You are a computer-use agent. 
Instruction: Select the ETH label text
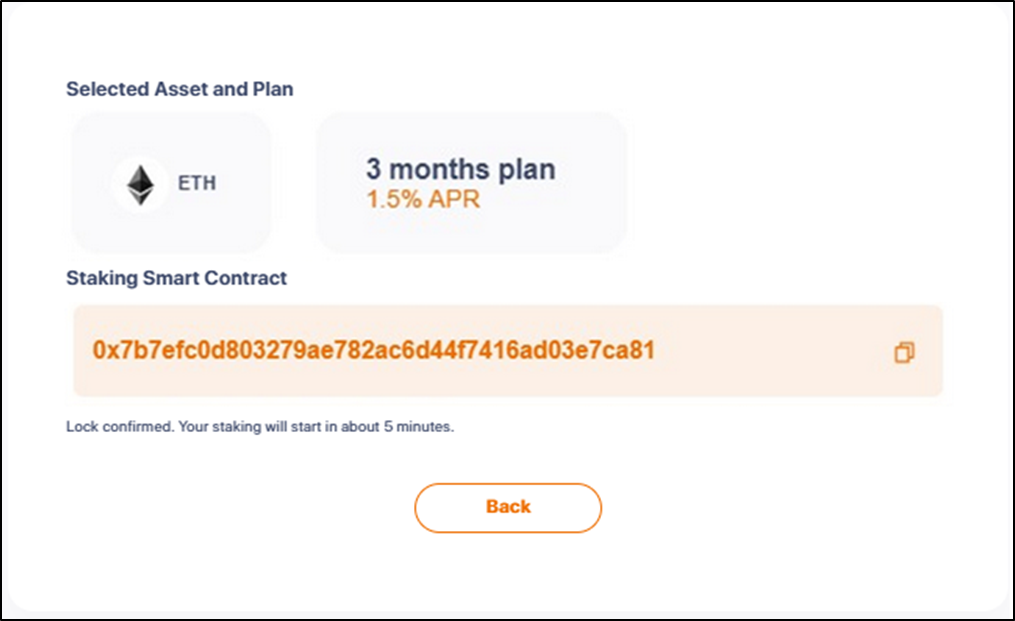(197, 183)
